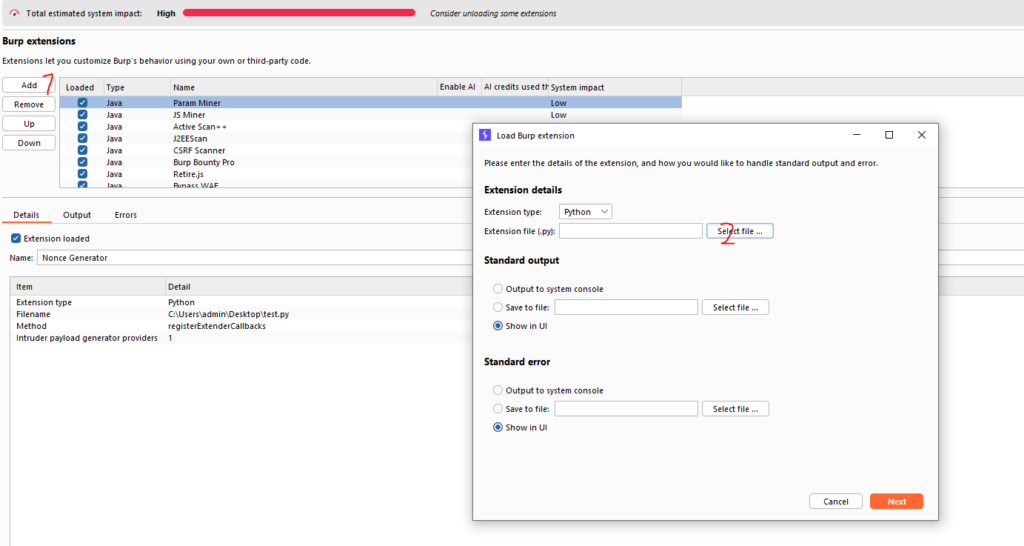Click the orange Next button
Screen dimensions: 1024x546
click(896, 502)
